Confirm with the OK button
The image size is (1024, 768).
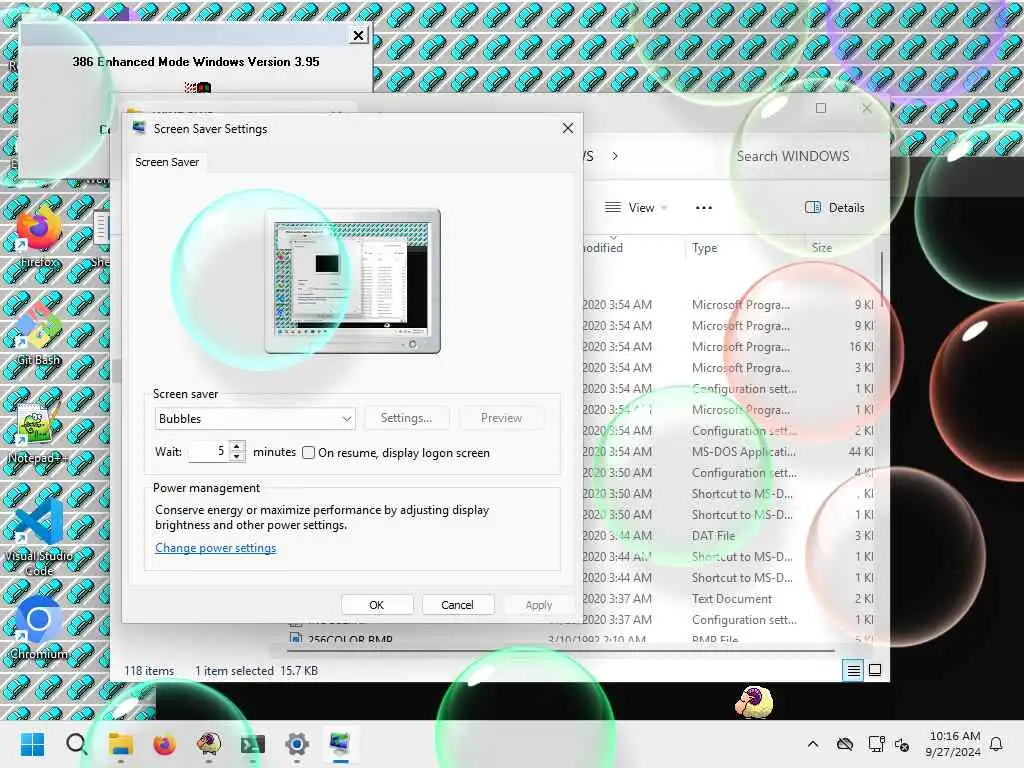click(377, 605)
